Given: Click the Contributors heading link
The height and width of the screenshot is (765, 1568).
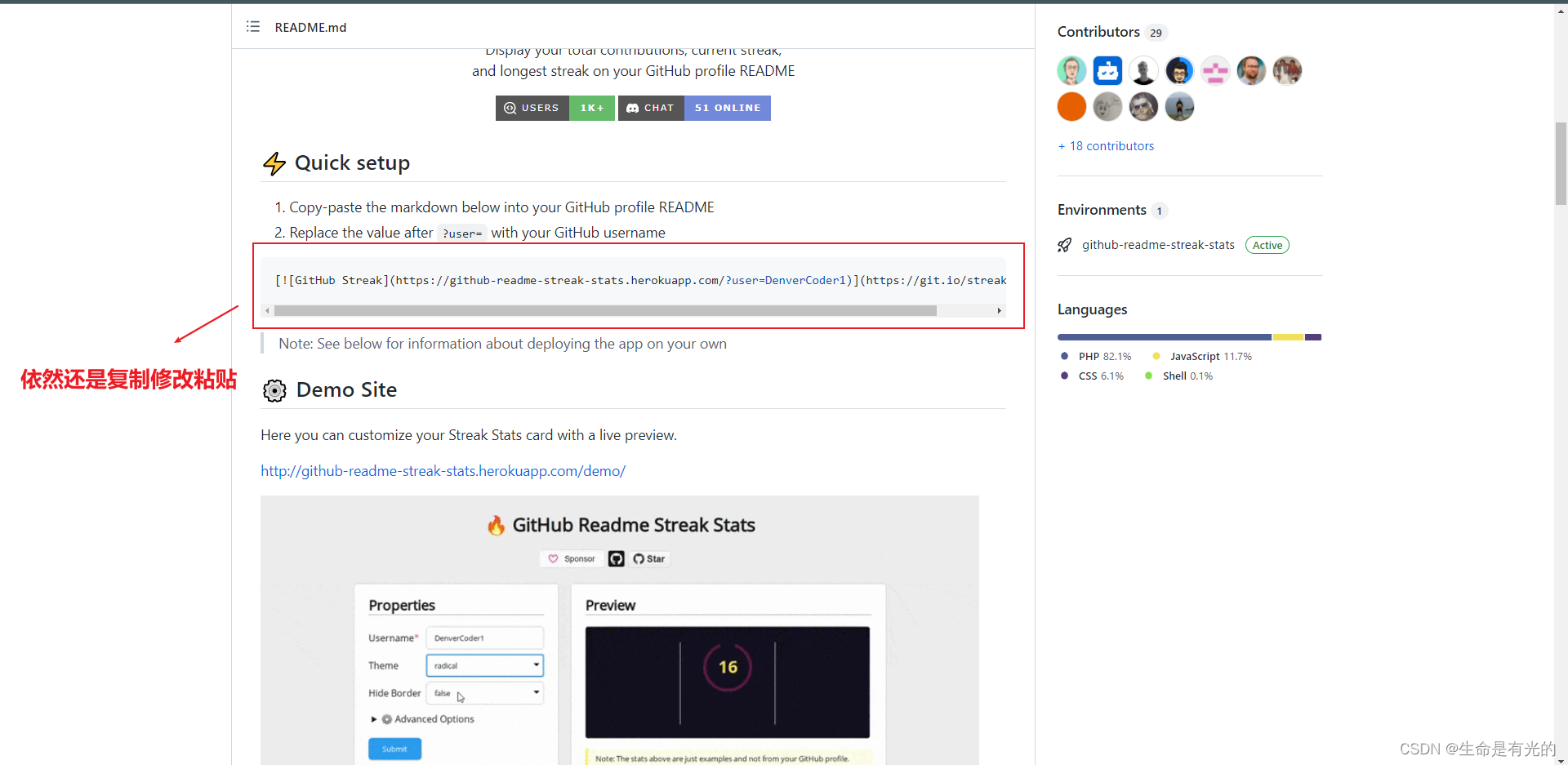Looking at the screenshot, I should click(x=1098, y=32).
